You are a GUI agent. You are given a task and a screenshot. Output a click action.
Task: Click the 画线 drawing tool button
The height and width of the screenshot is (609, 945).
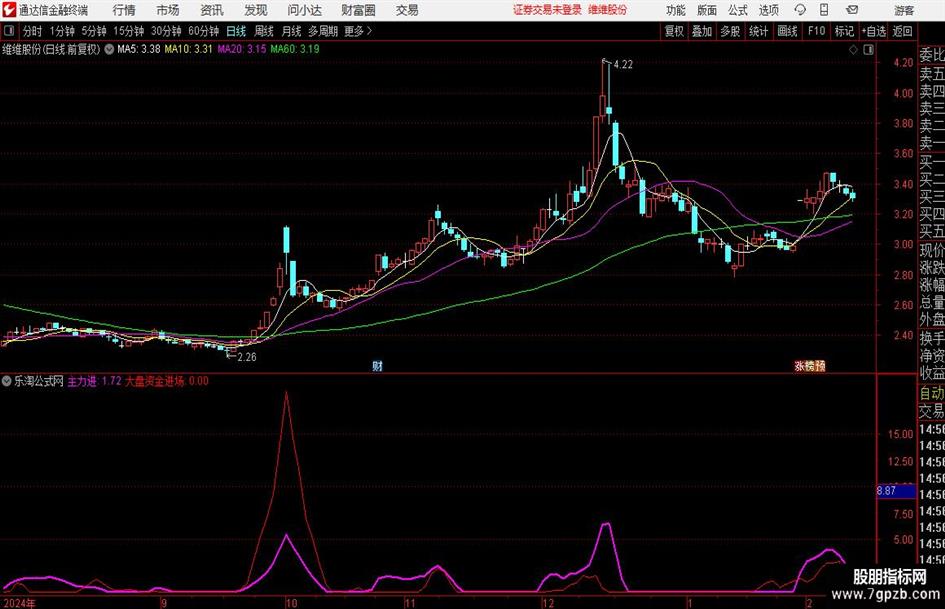(787, 31)
